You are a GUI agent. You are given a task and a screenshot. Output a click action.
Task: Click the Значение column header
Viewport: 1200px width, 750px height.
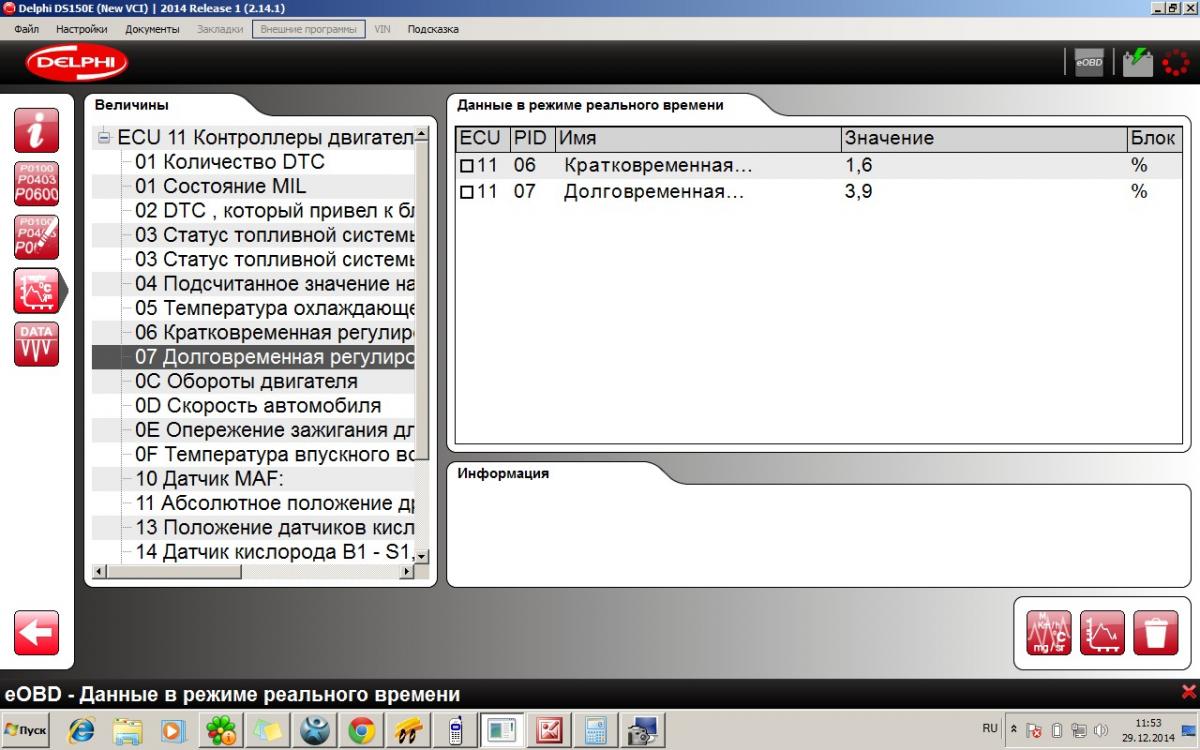click(983, 139)
